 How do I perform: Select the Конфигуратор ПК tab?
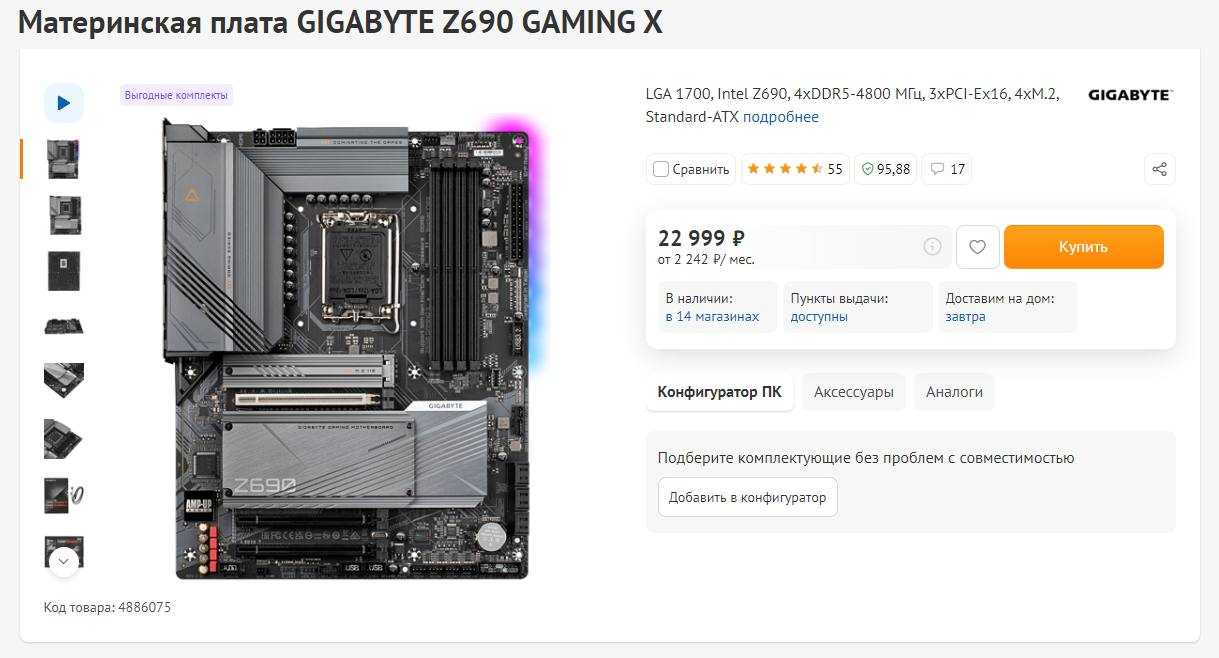coord(720,392)
